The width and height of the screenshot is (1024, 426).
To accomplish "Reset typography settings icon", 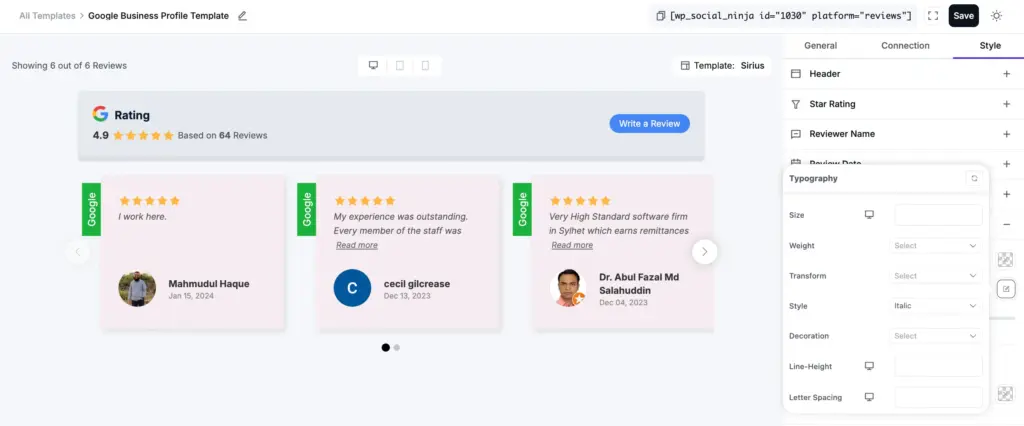I will click(x=974, y=178).
